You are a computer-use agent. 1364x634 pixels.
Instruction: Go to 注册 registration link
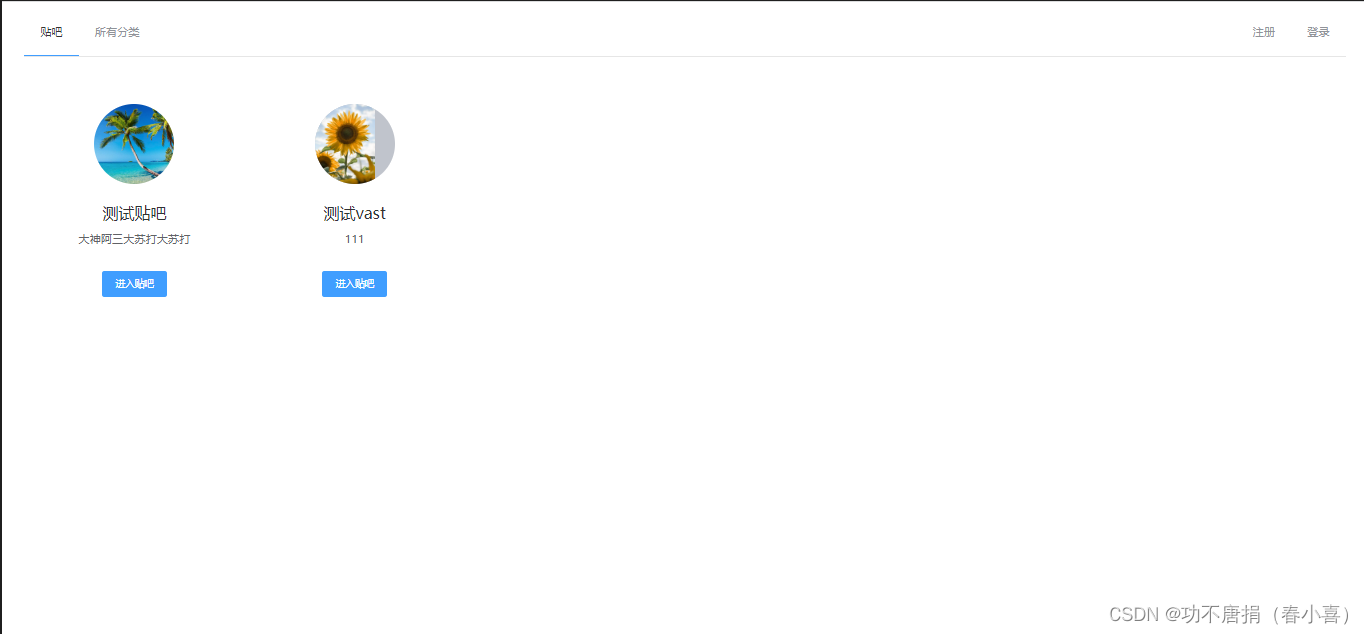[1263, 32]
